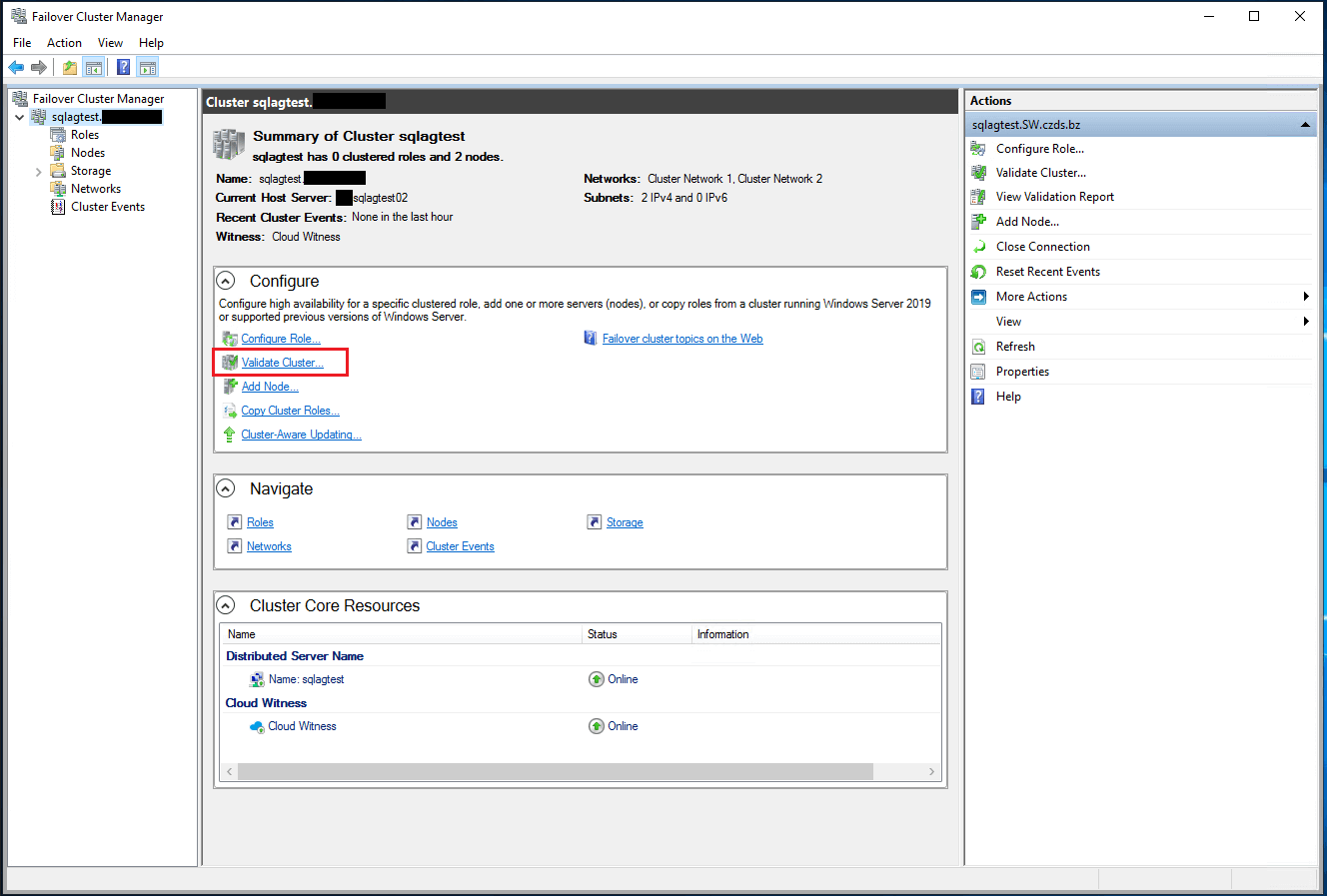Open the Copy Cluster Roles link
This screenshot has height=896, width=1327.
click(x=290, y=411)
